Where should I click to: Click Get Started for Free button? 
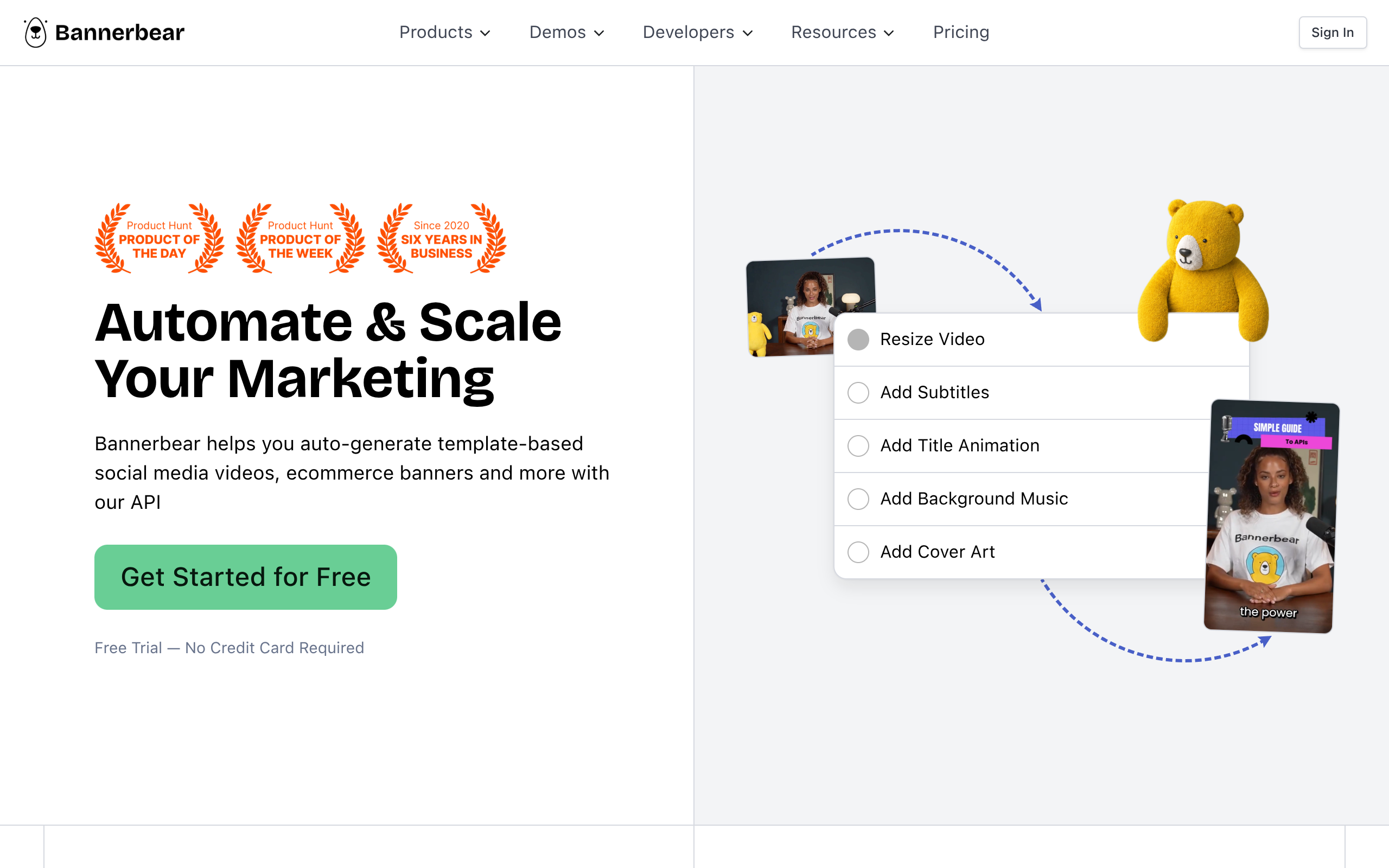point(246,577)
